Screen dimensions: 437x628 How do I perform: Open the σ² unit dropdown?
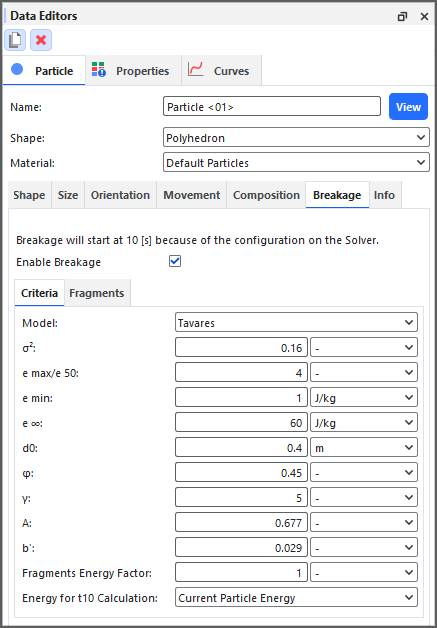point(364,348)
